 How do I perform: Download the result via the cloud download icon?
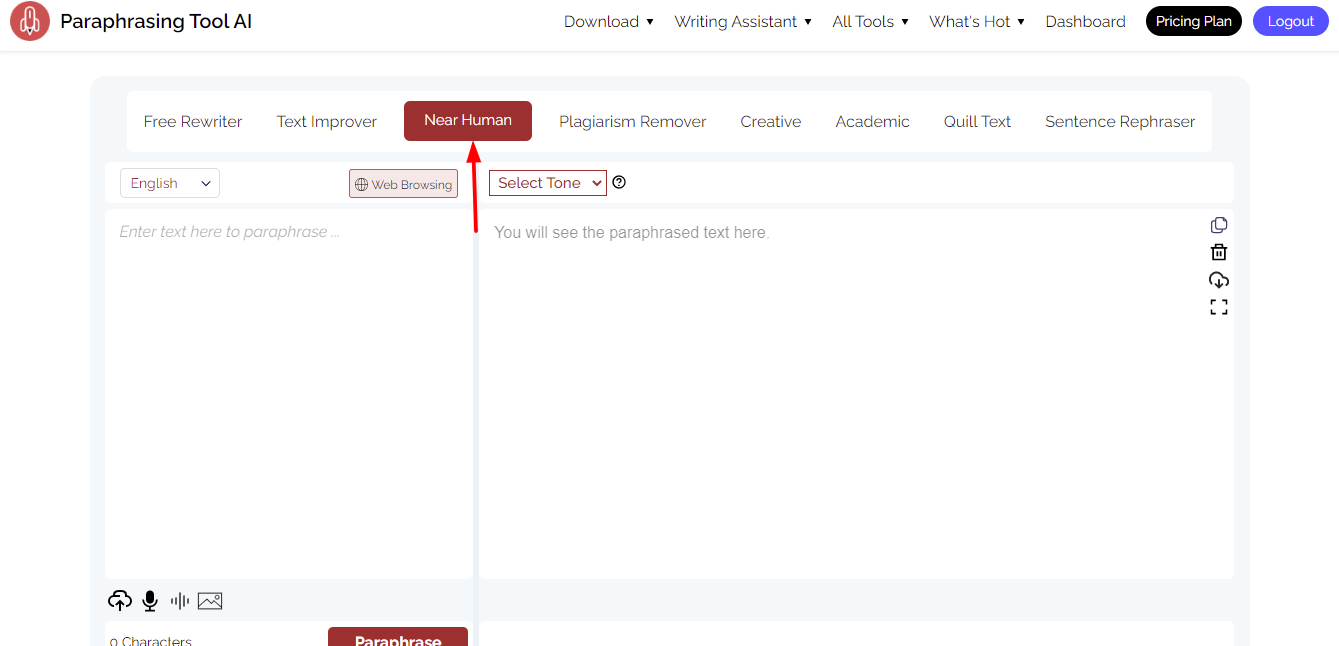click(x=1219, y=280)
